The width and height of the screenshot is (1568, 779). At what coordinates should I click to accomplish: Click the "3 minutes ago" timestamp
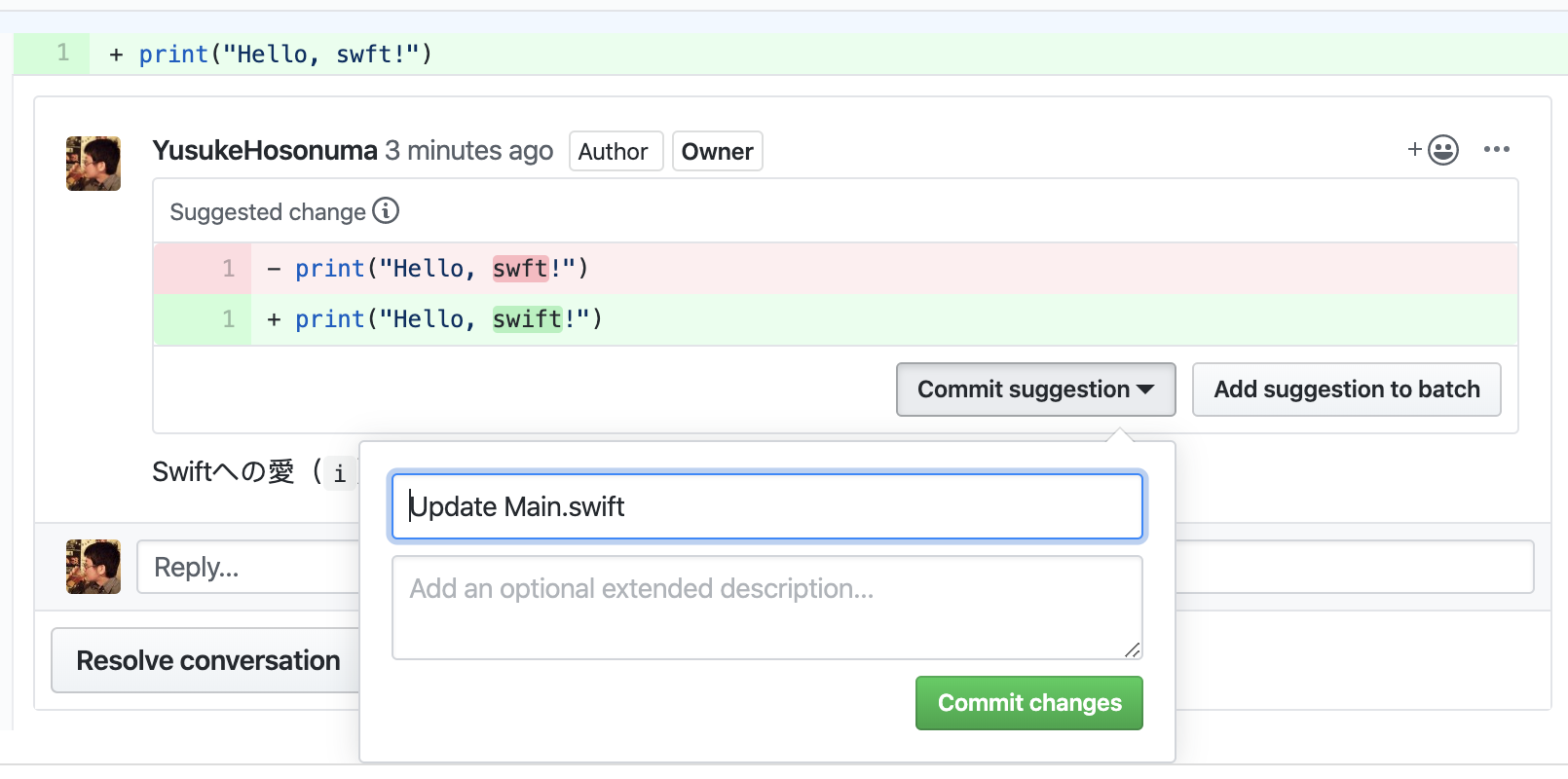468,151
